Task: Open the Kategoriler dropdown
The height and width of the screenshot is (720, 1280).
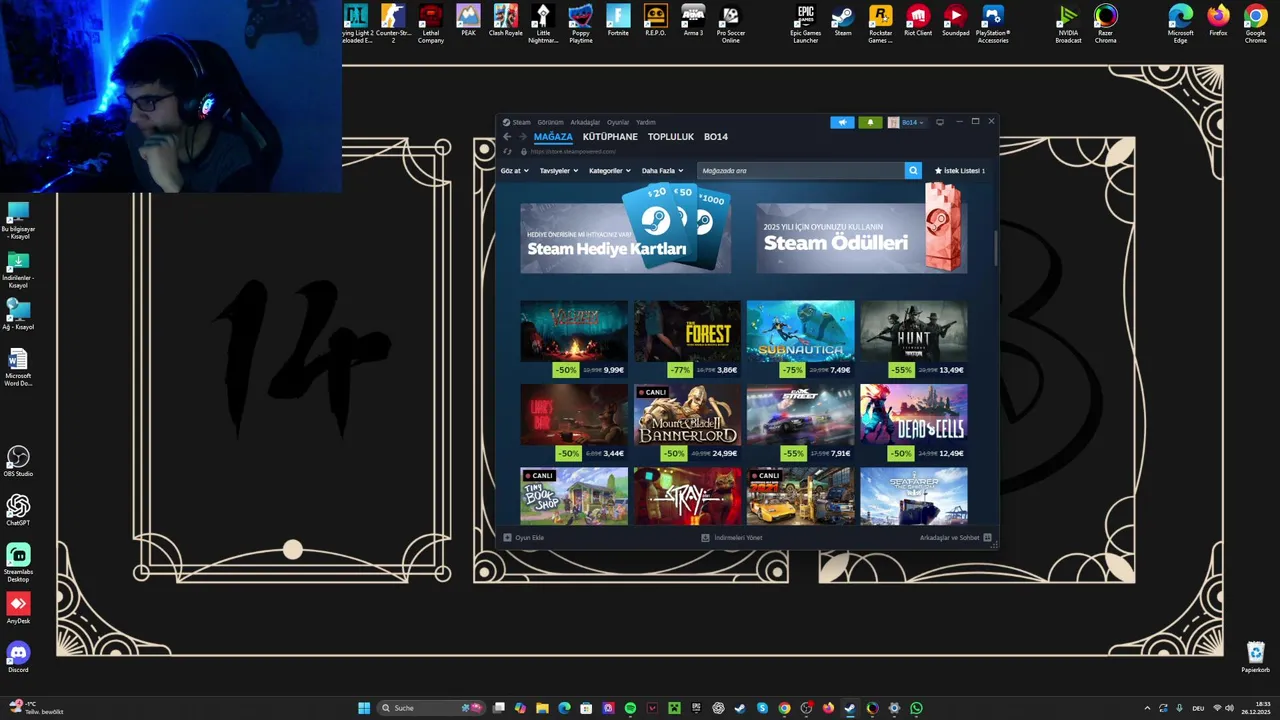Action: pos(609,171)
